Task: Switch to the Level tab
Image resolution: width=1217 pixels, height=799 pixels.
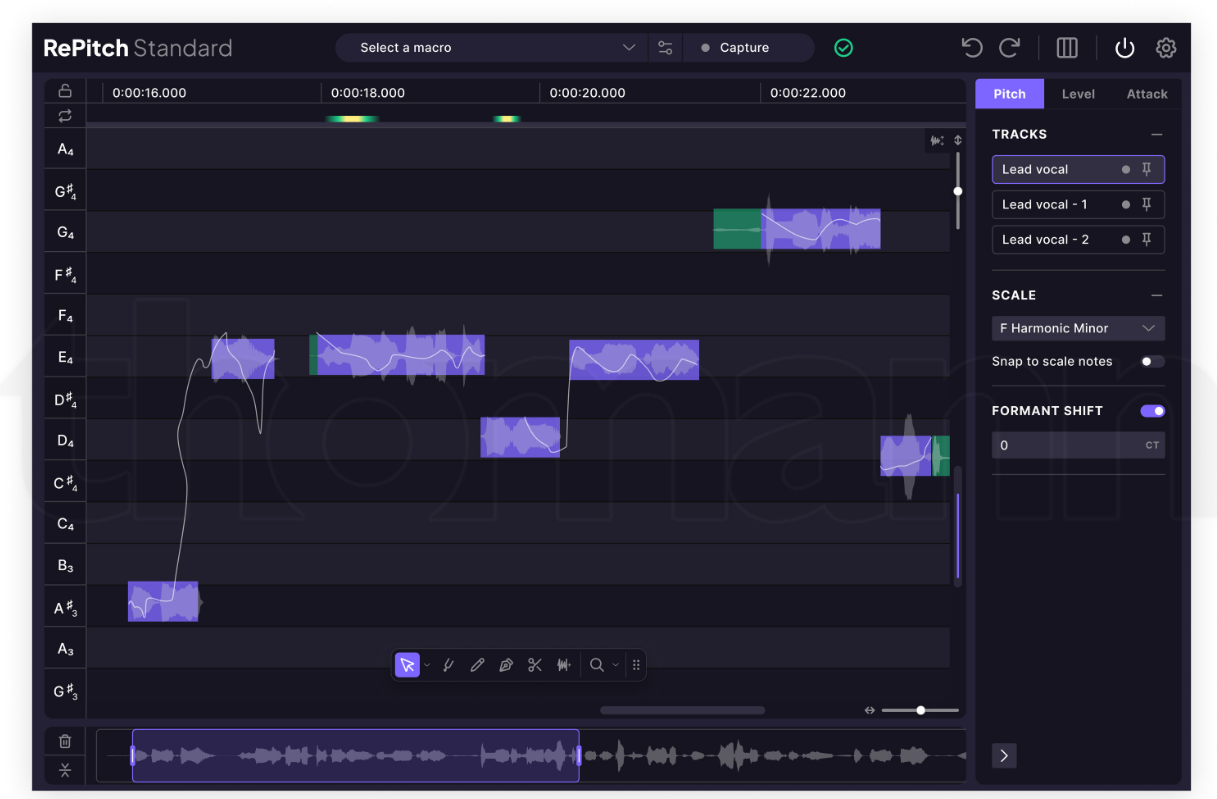Action: point(1078,94)
